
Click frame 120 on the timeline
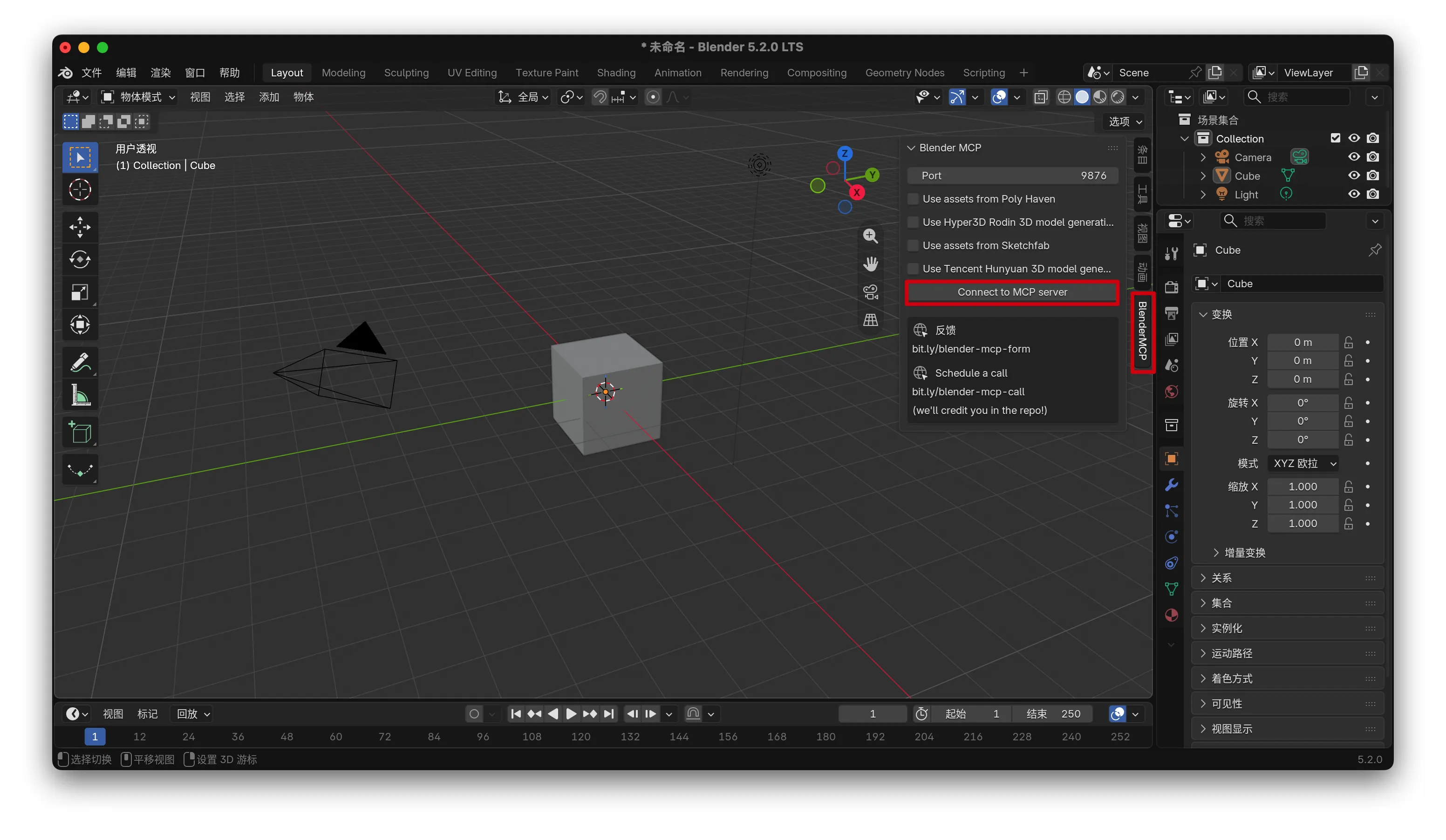point(581,737)
